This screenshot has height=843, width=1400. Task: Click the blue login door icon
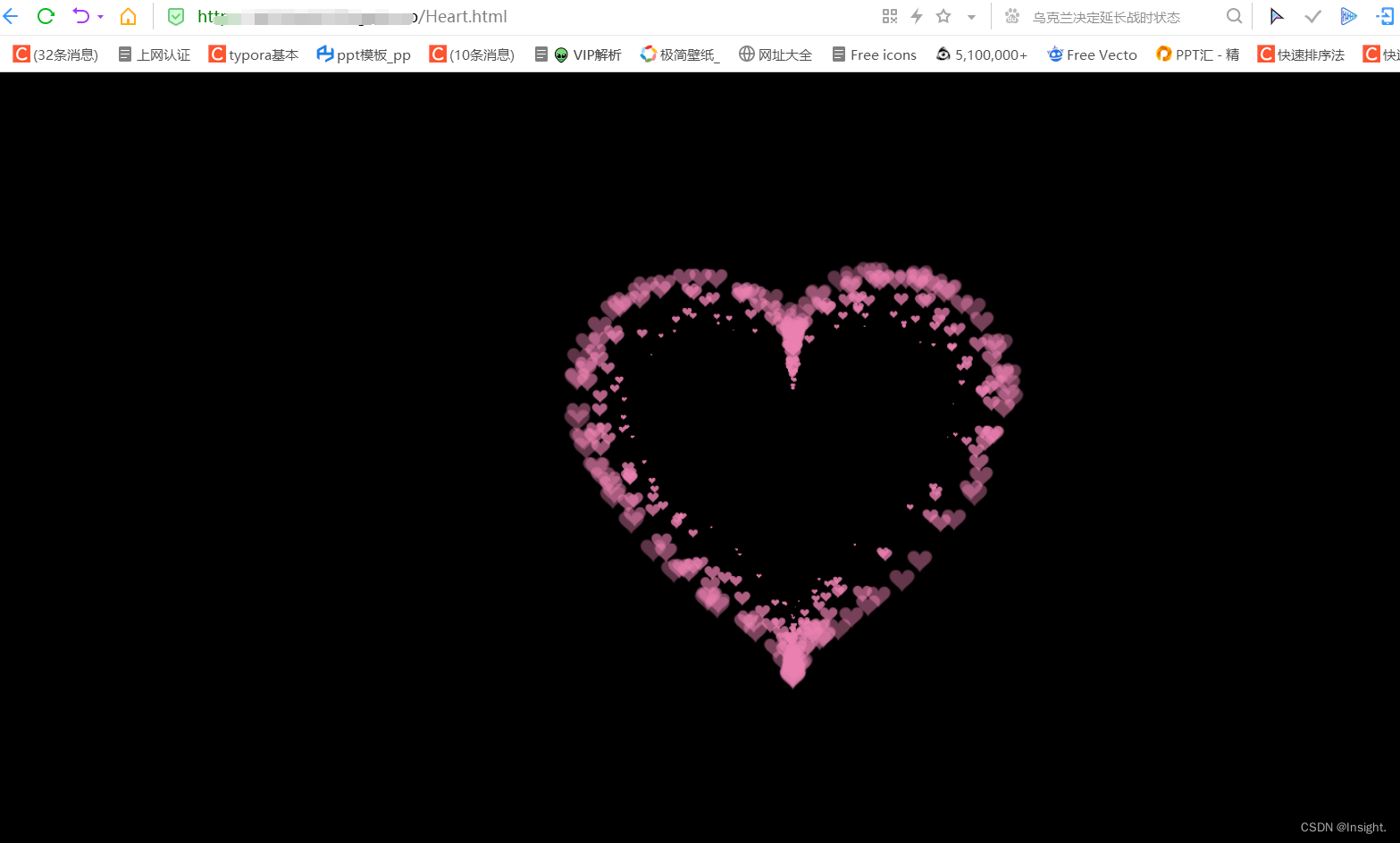(1385, 16)
